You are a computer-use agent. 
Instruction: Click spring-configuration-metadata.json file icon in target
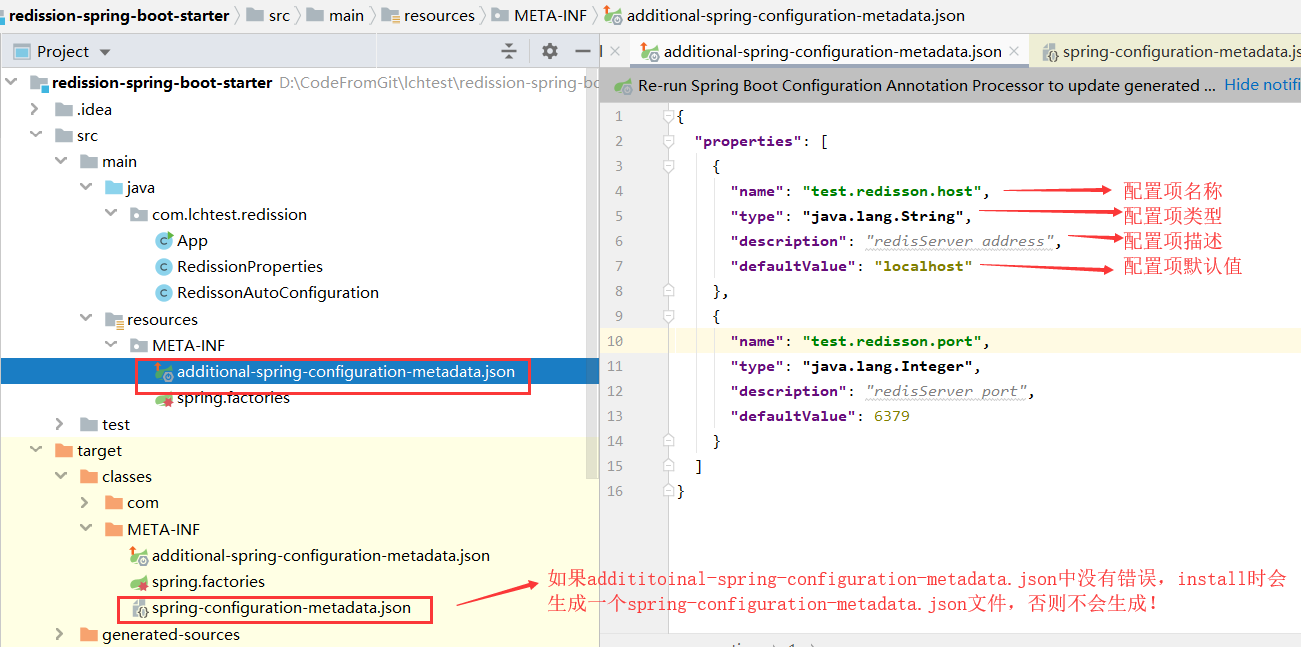[140, 608]
